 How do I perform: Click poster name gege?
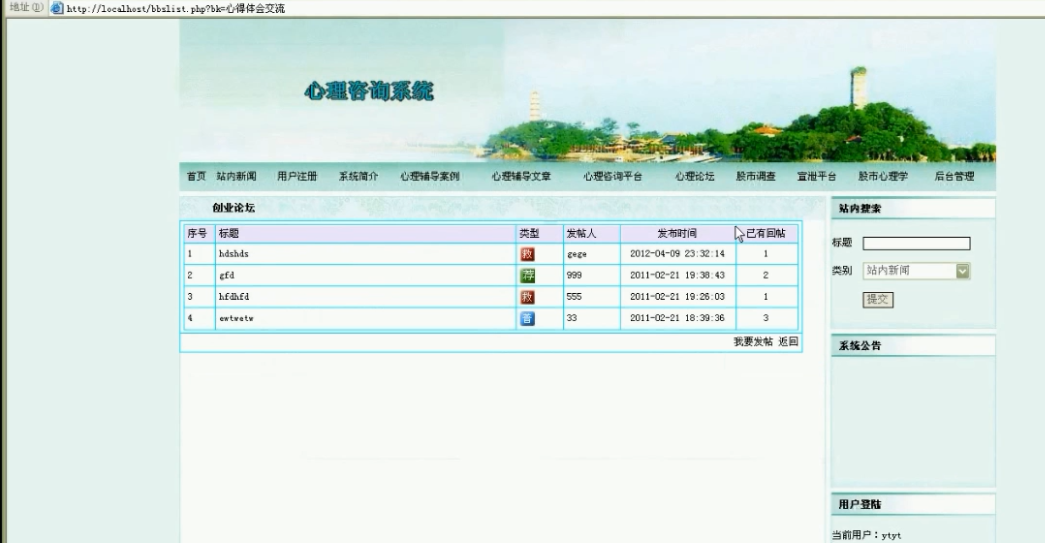point(577,255)
